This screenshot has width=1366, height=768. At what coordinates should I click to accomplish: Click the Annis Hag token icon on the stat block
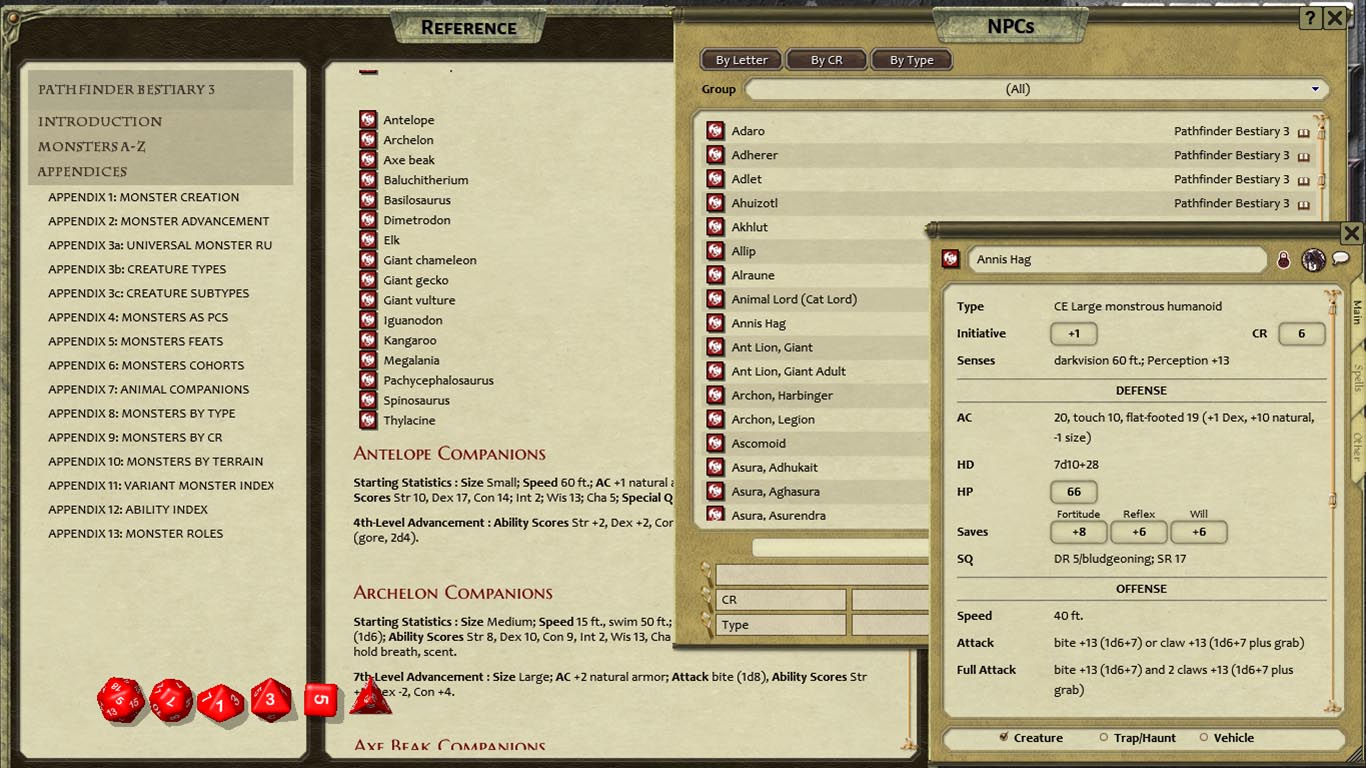click(x=950, y=259)
